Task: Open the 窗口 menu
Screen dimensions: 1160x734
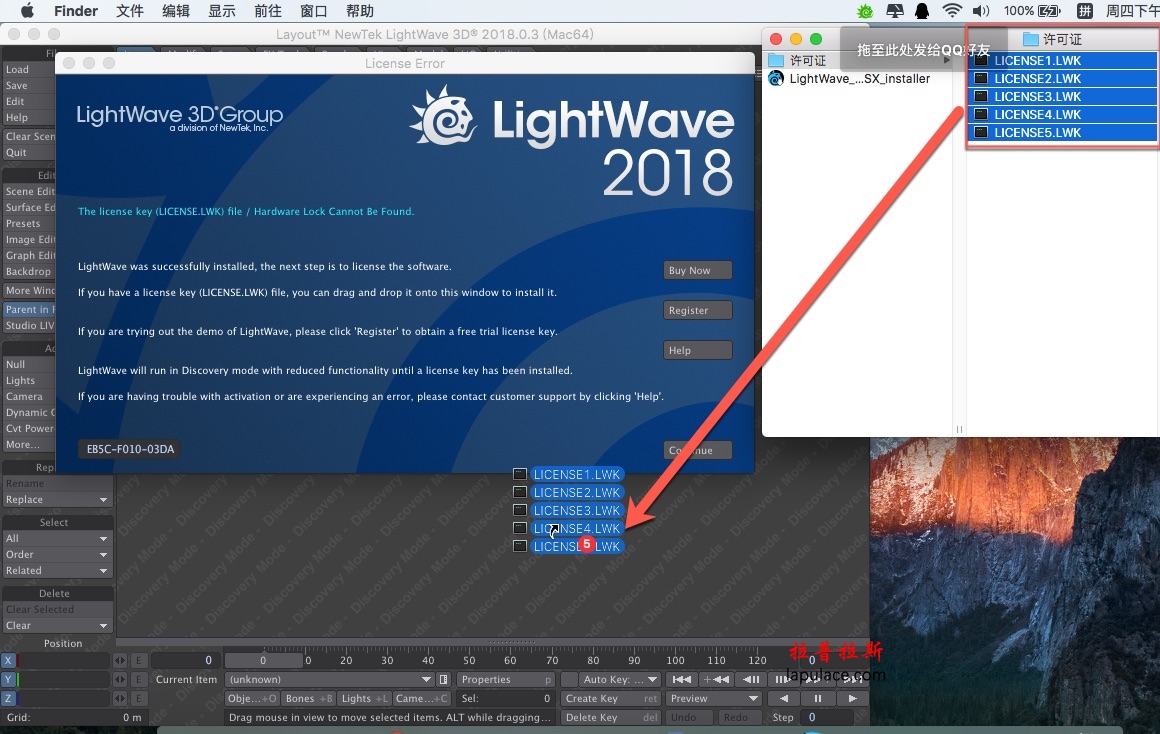Action: point(314,11)
